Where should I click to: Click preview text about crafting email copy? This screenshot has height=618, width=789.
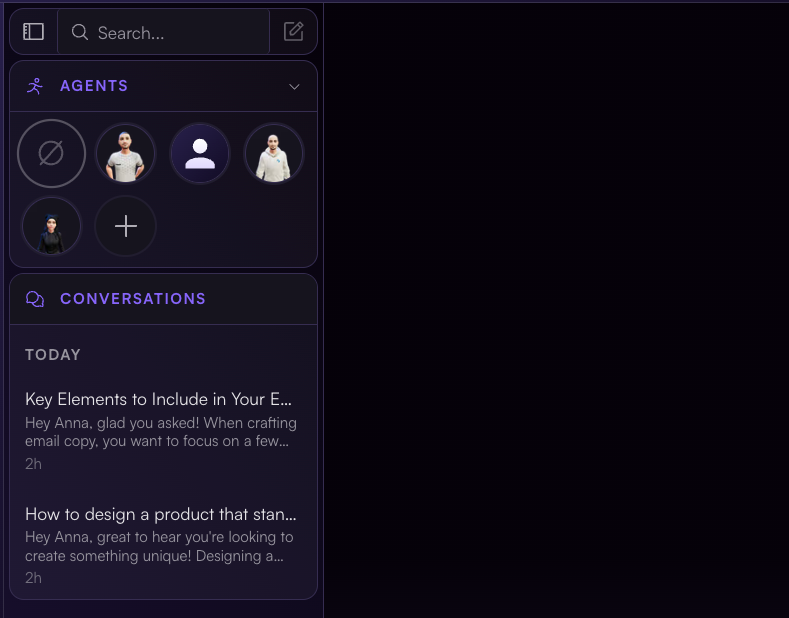click(x=161, y=432)
